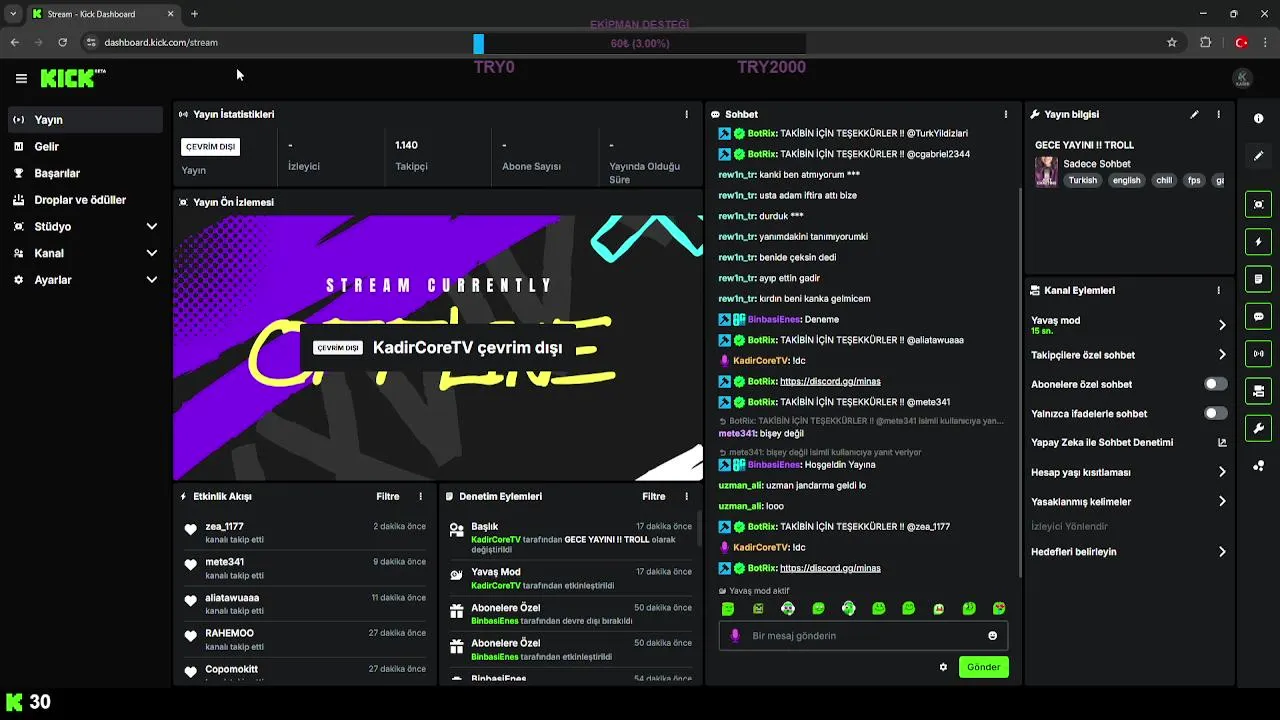The height and width of the screenshot is (720, 1280).
Task: Reload the page with browser refresh button
Action: (62, 42)
